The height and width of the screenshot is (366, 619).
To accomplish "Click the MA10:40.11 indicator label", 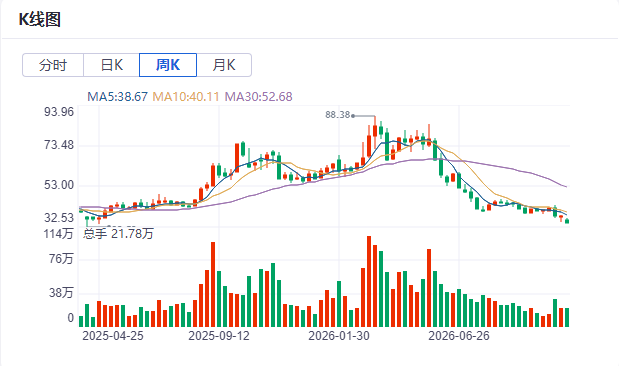I will pos(186,97).
